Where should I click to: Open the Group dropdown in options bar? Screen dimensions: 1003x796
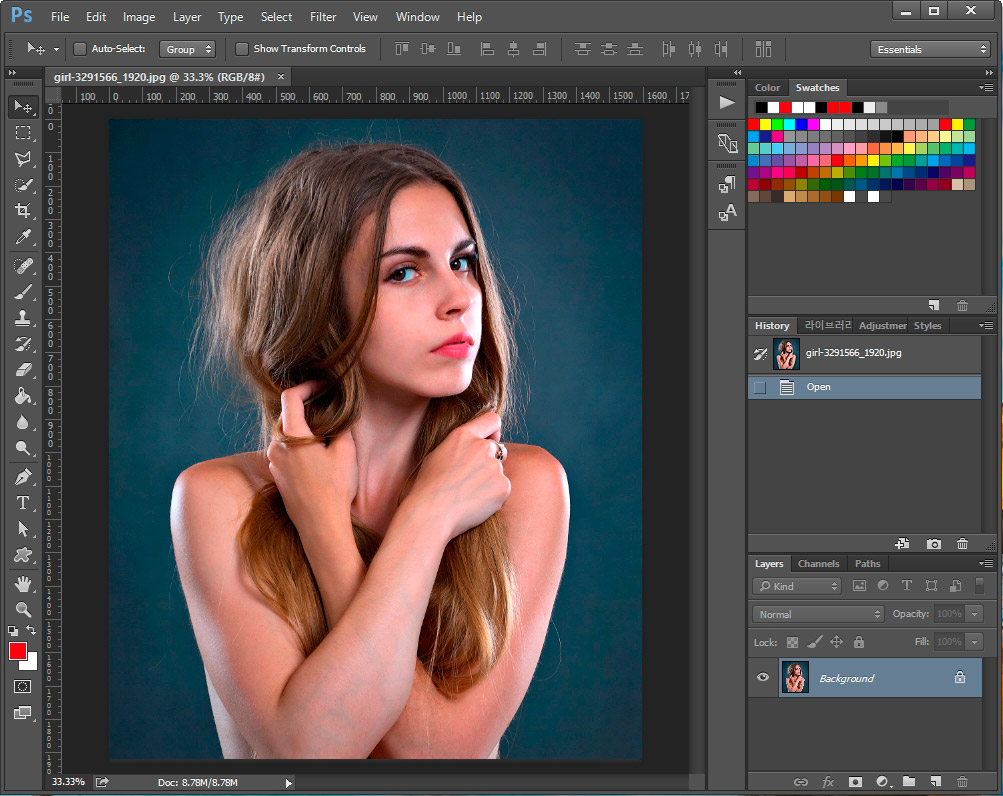pyautogui.click(x=187, y=49)
